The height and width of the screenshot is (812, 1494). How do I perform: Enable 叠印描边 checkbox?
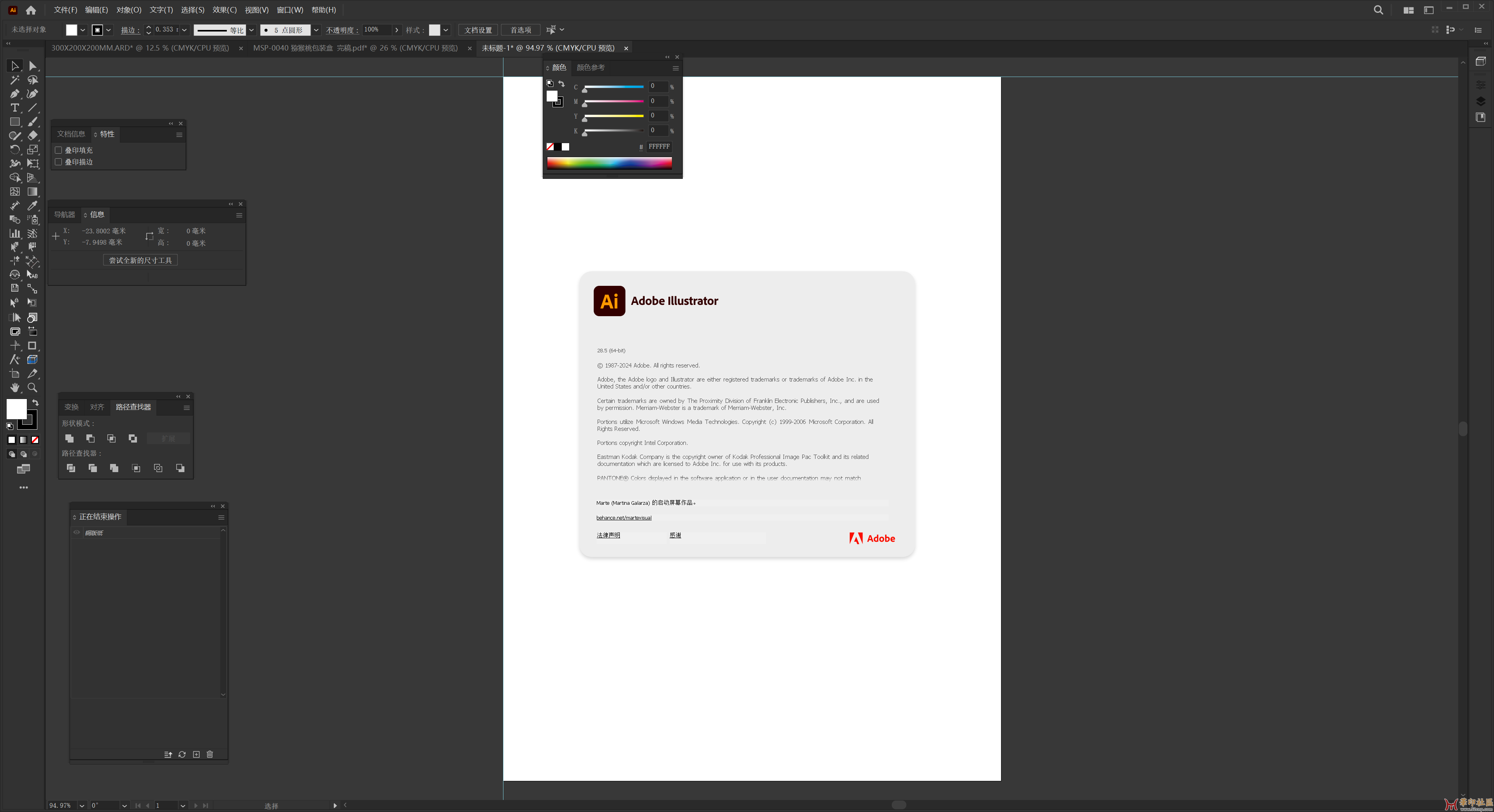click(59, 162)
